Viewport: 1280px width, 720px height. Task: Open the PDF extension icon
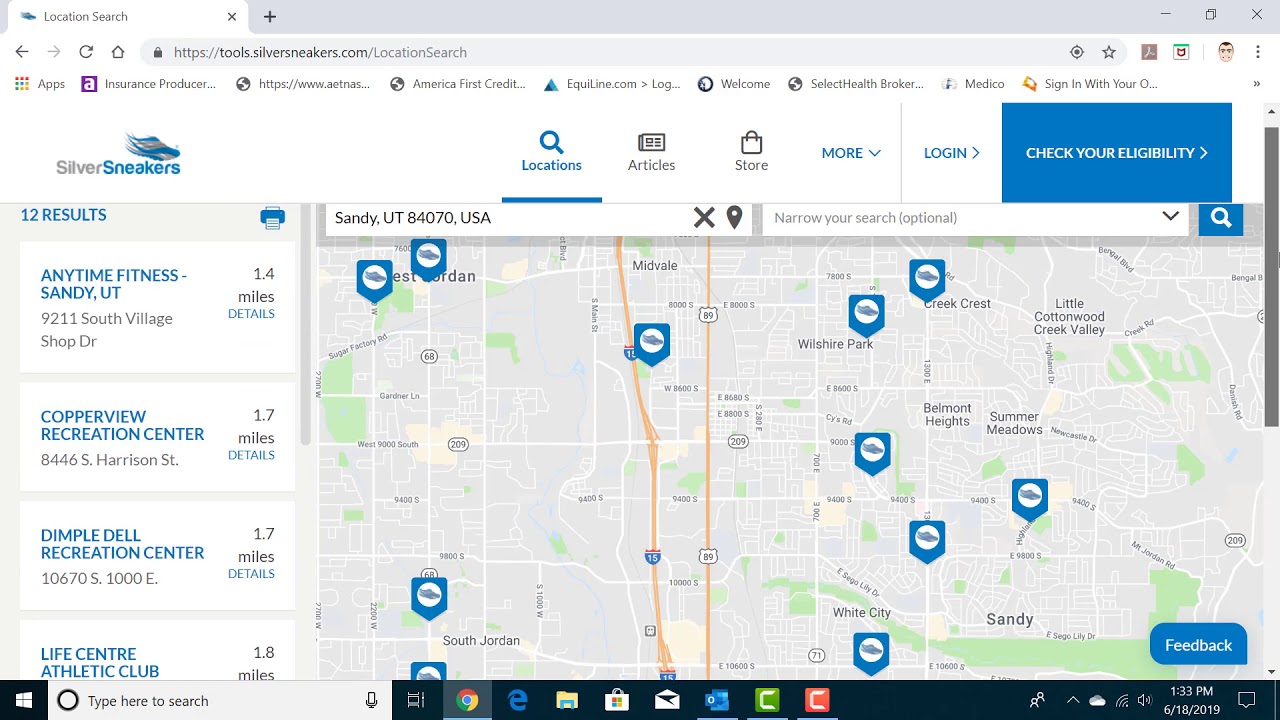click(x=1150, y=52)
